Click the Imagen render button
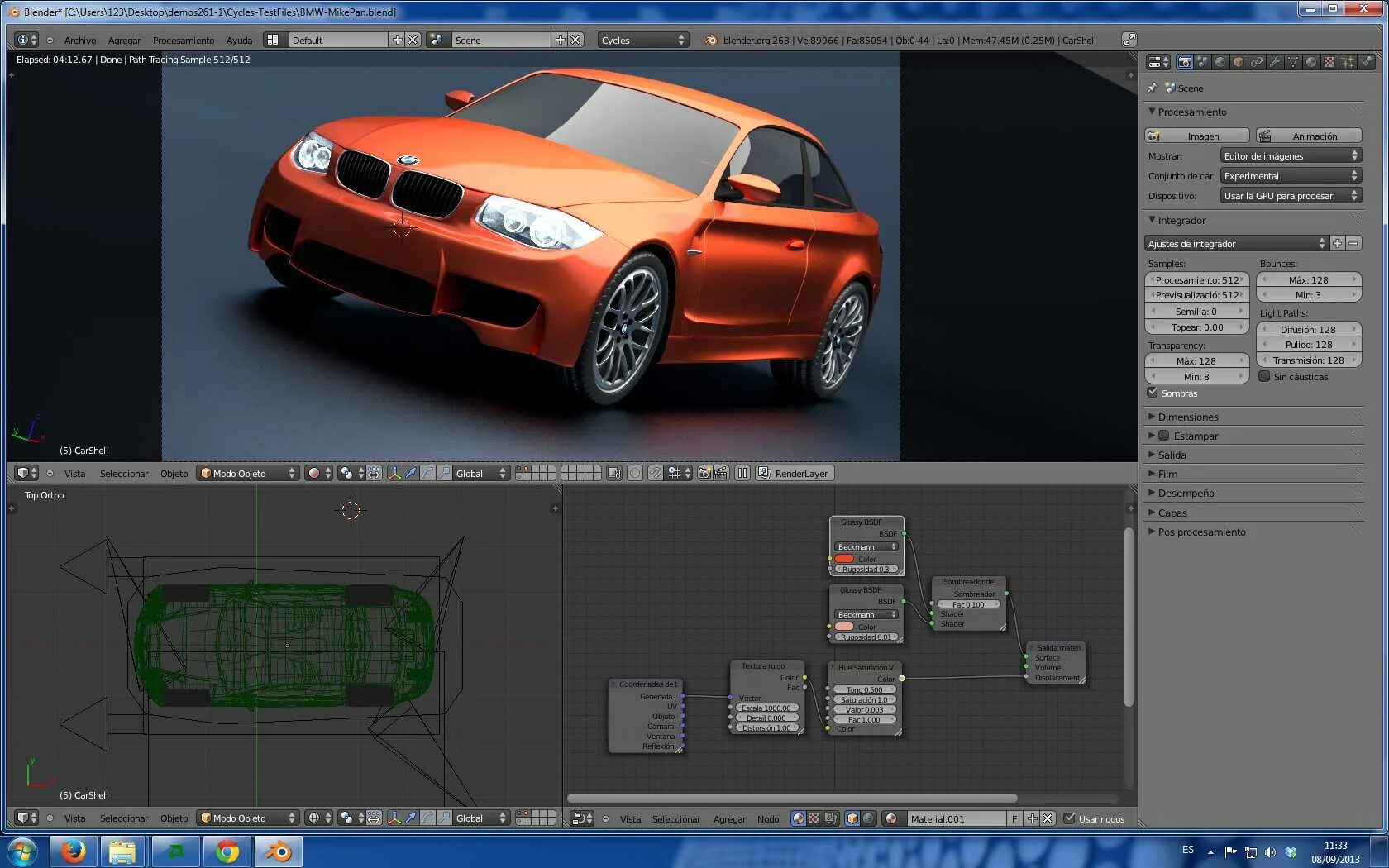1389x868 pixels. [x=1197, y=136]
